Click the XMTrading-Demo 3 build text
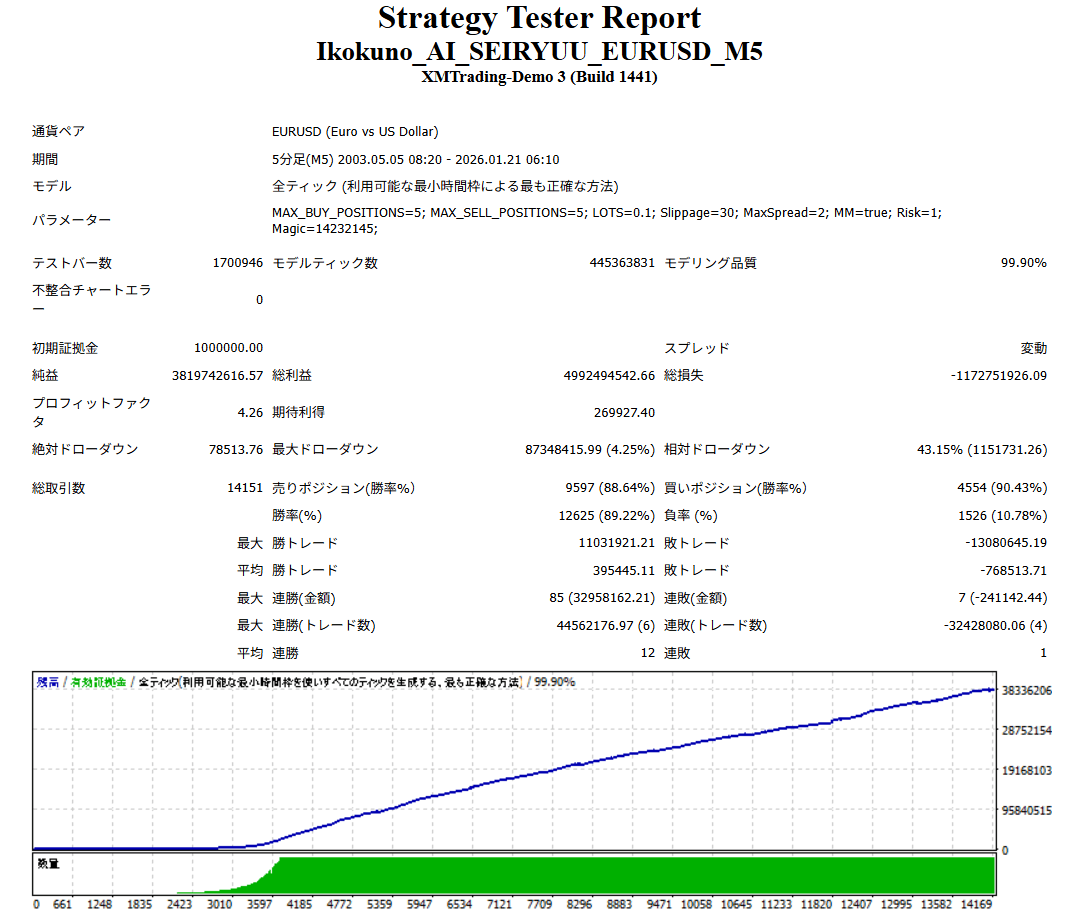This screenshot has height=916, width=1085. pyautogui.click(x=539, y=77)
